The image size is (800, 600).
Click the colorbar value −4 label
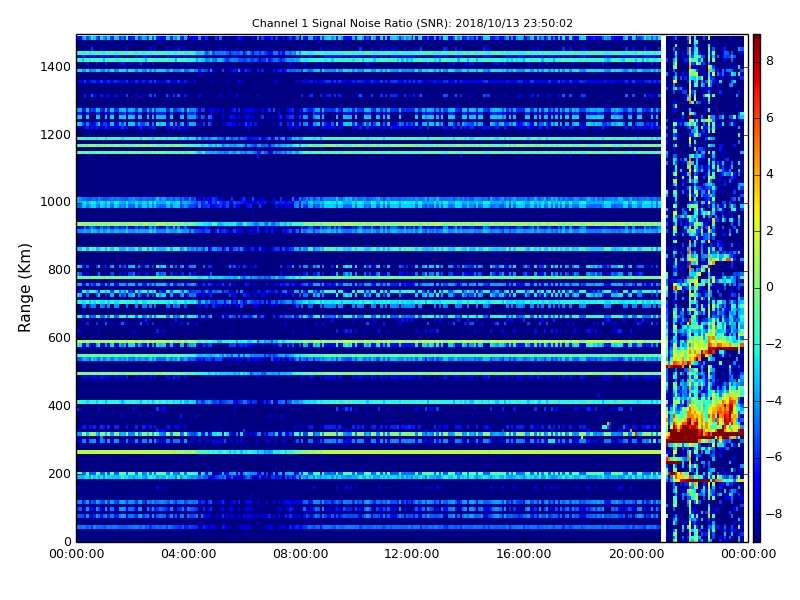tap(773, 401)
